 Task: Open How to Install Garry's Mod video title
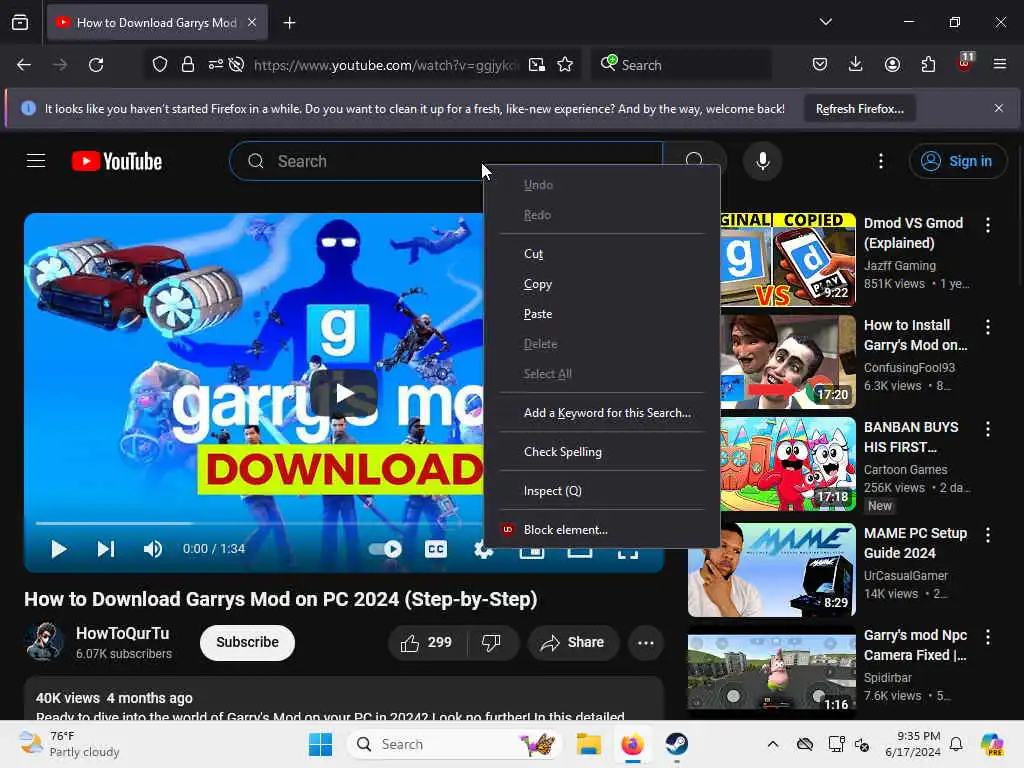pos(916,335)
